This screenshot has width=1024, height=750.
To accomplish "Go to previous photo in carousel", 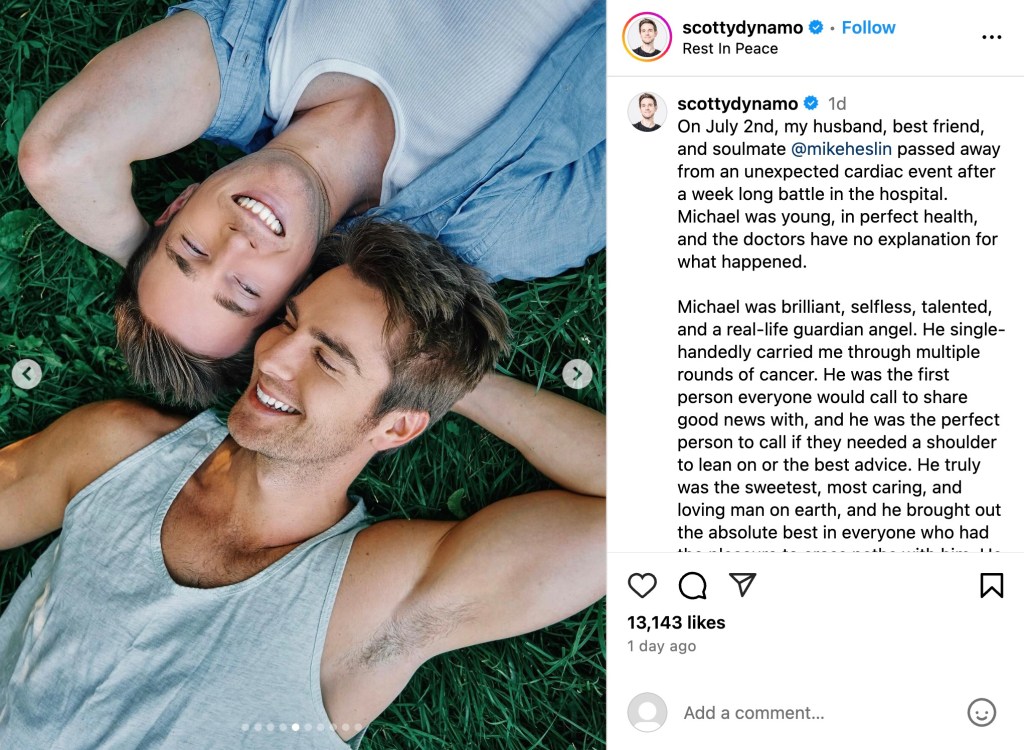I will 27,374.
